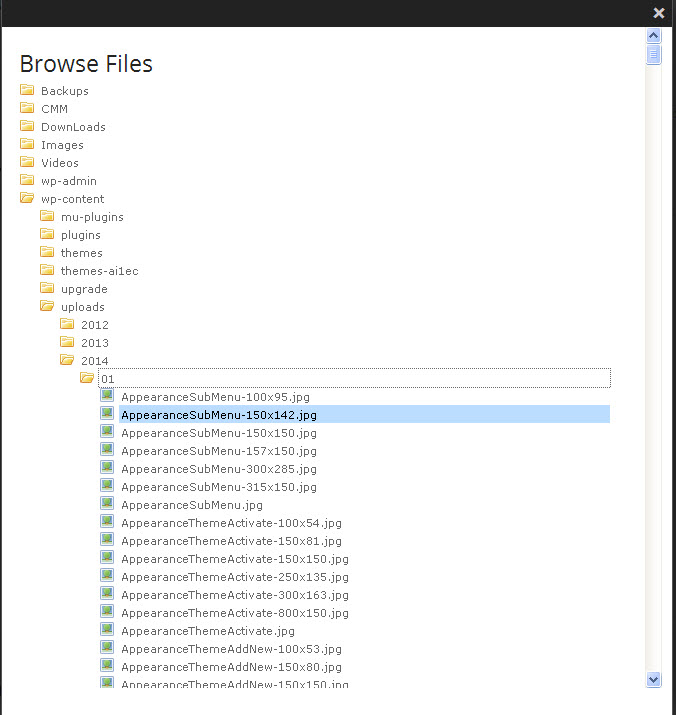Image resolution: width=676 pixels, height=715 pixels.
Task: Expand the 2013 folder
Action: point(67,342)
